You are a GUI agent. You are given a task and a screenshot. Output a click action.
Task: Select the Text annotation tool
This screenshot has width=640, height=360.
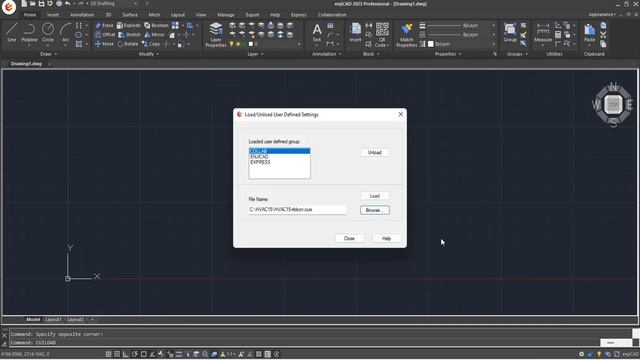tap(317, 33)
